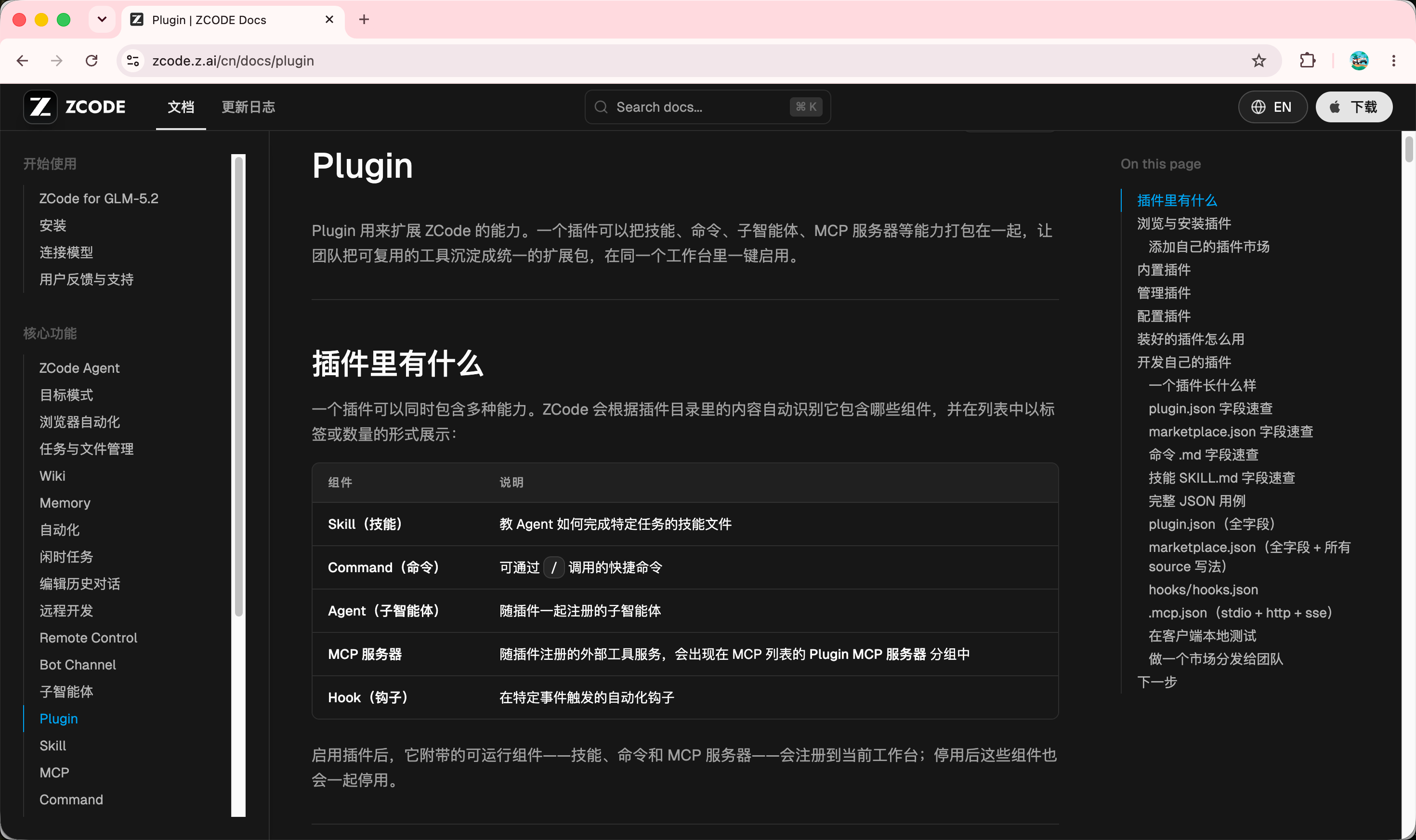Jump to 插件里有什么 section
The width and height of the screenshot is (1416, 840).
pos(1177,200)
